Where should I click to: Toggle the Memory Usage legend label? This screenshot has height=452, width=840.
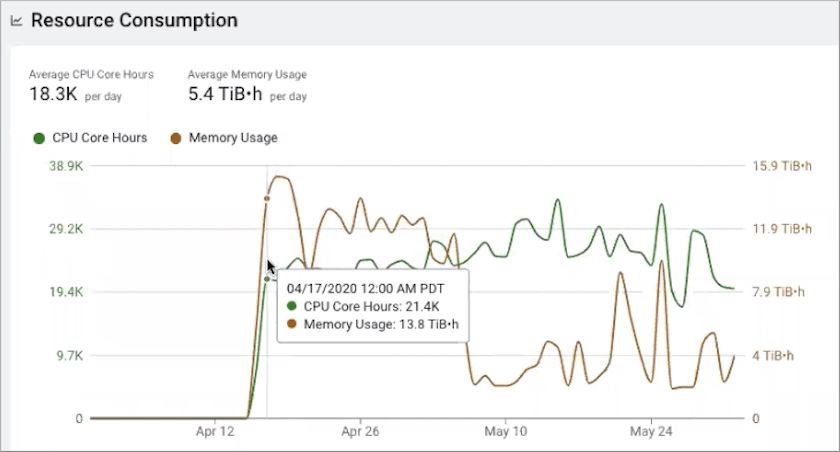[x=233, y=138]
